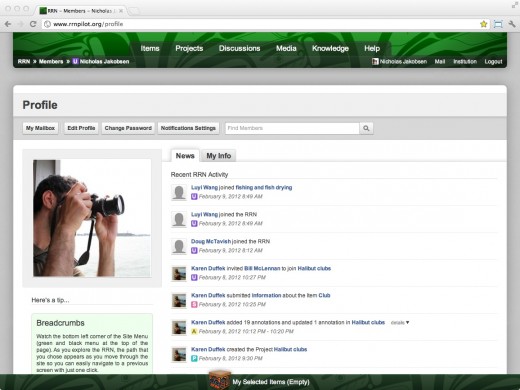Bookmark this page with the star icon
Viewport: 520px width, 390px height.
483,24
